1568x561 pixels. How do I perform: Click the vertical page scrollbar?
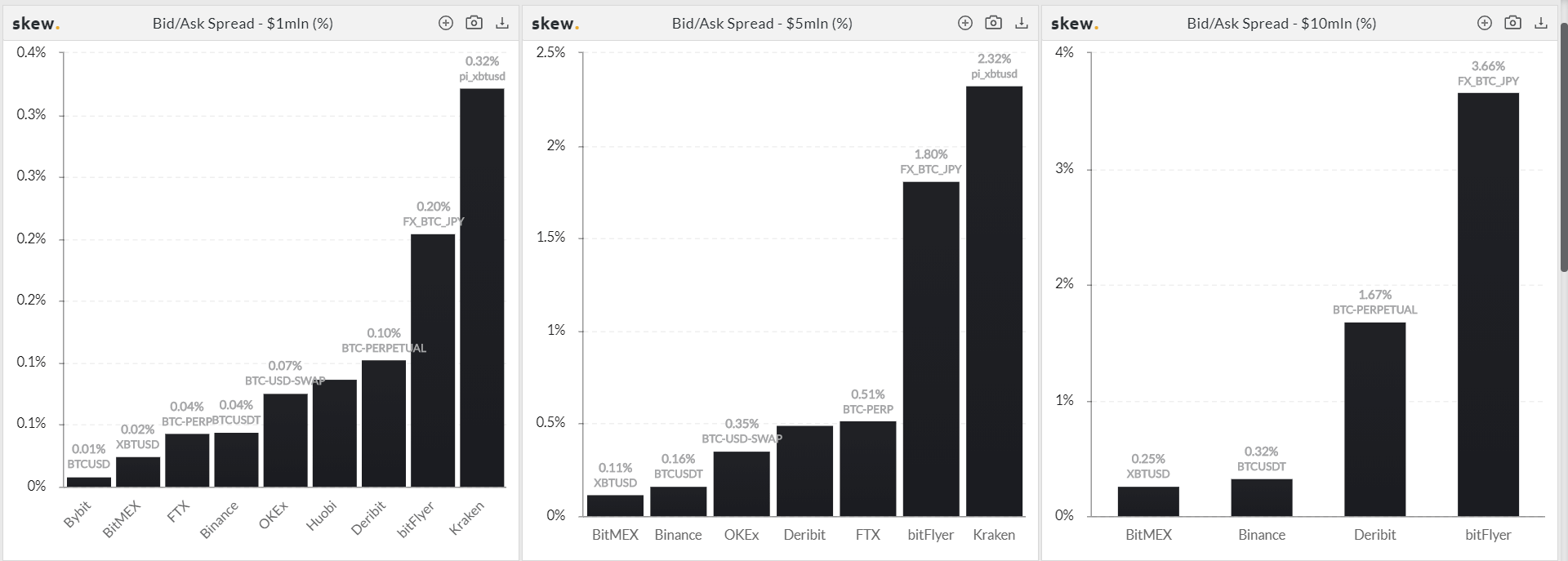[x=1563, y=147]
